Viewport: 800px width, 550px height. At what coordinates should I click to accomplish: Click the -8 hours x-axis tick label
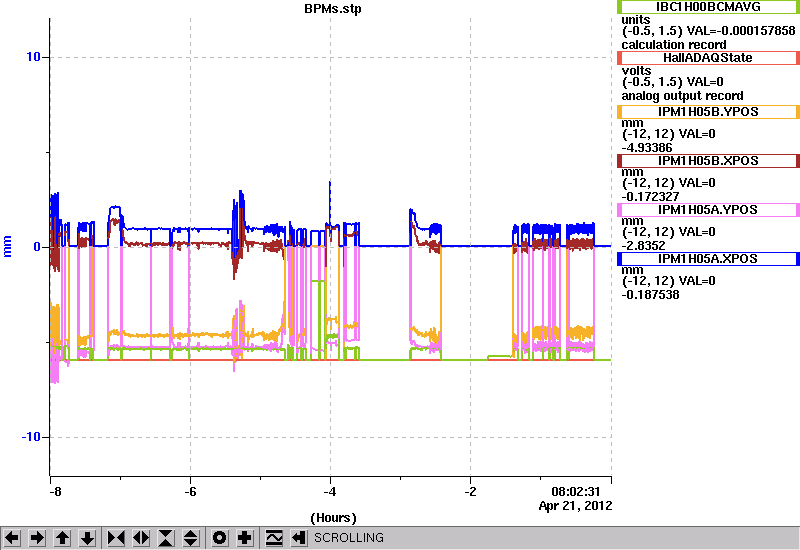tap(55, 492)
